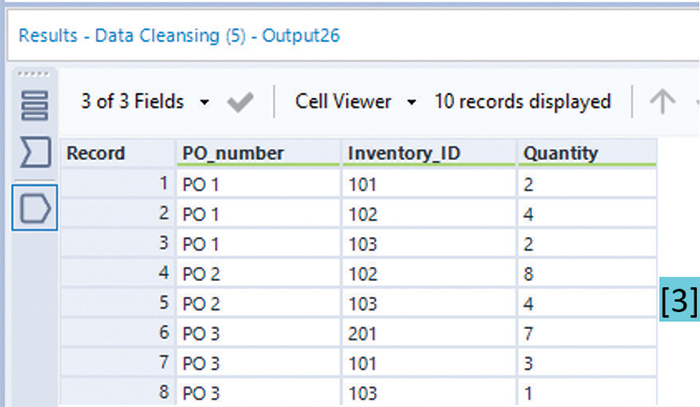Click the Quantity column header
This screenshot has width=700, height=407.
[561, 153]
